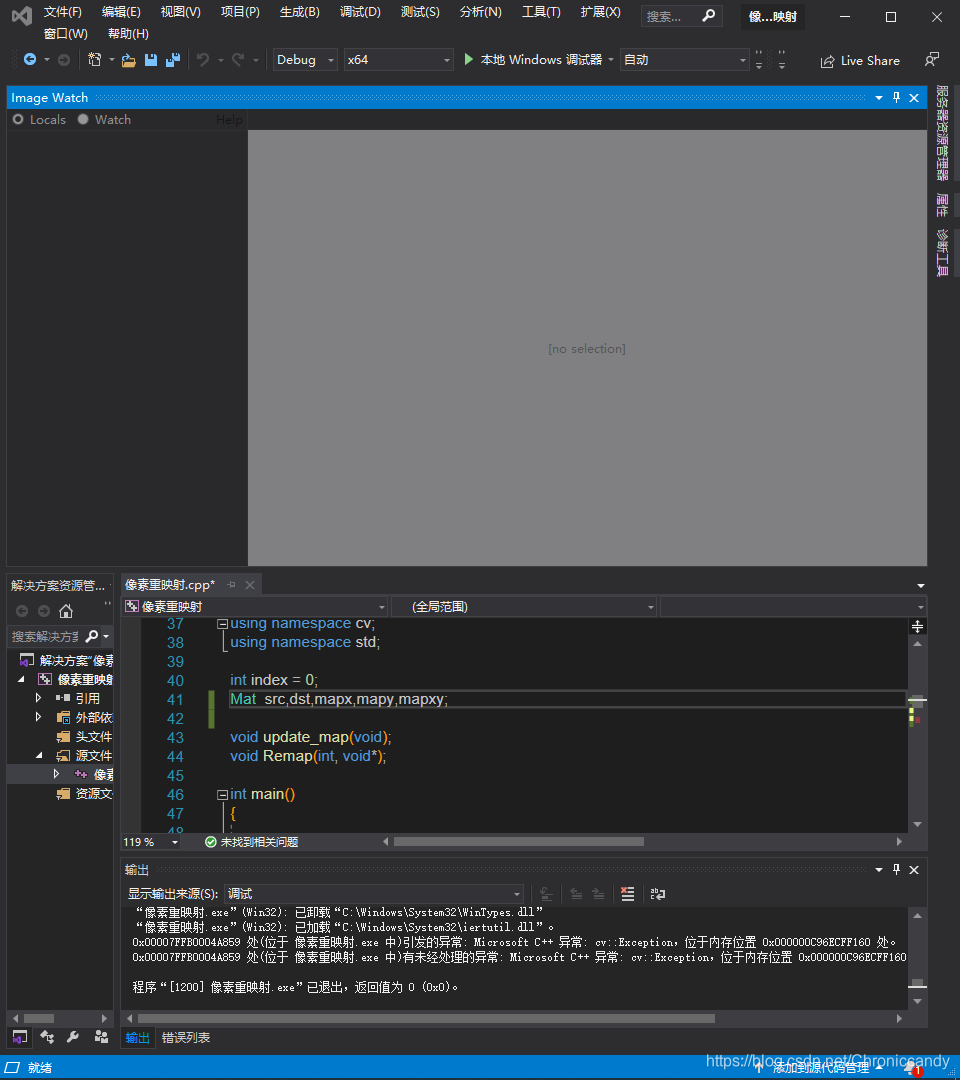Open the Debug configuration dropdown
This screenshot has height=1080, width=960.
tap(331, 61)
